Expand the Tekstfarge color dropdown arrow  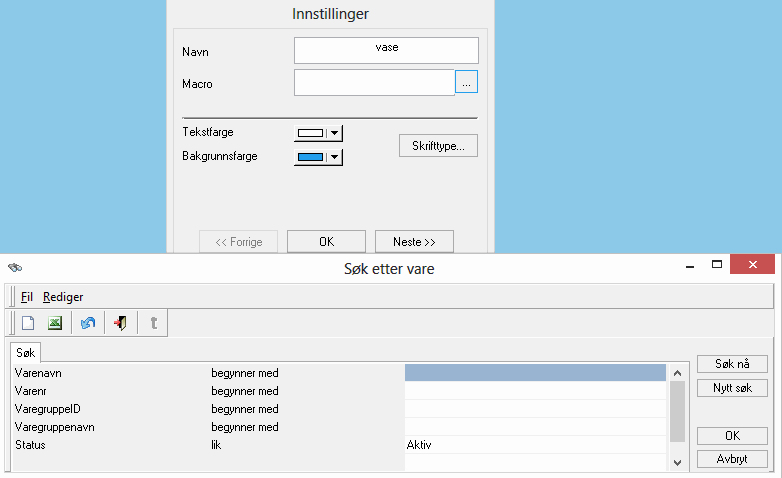point(335,133)
